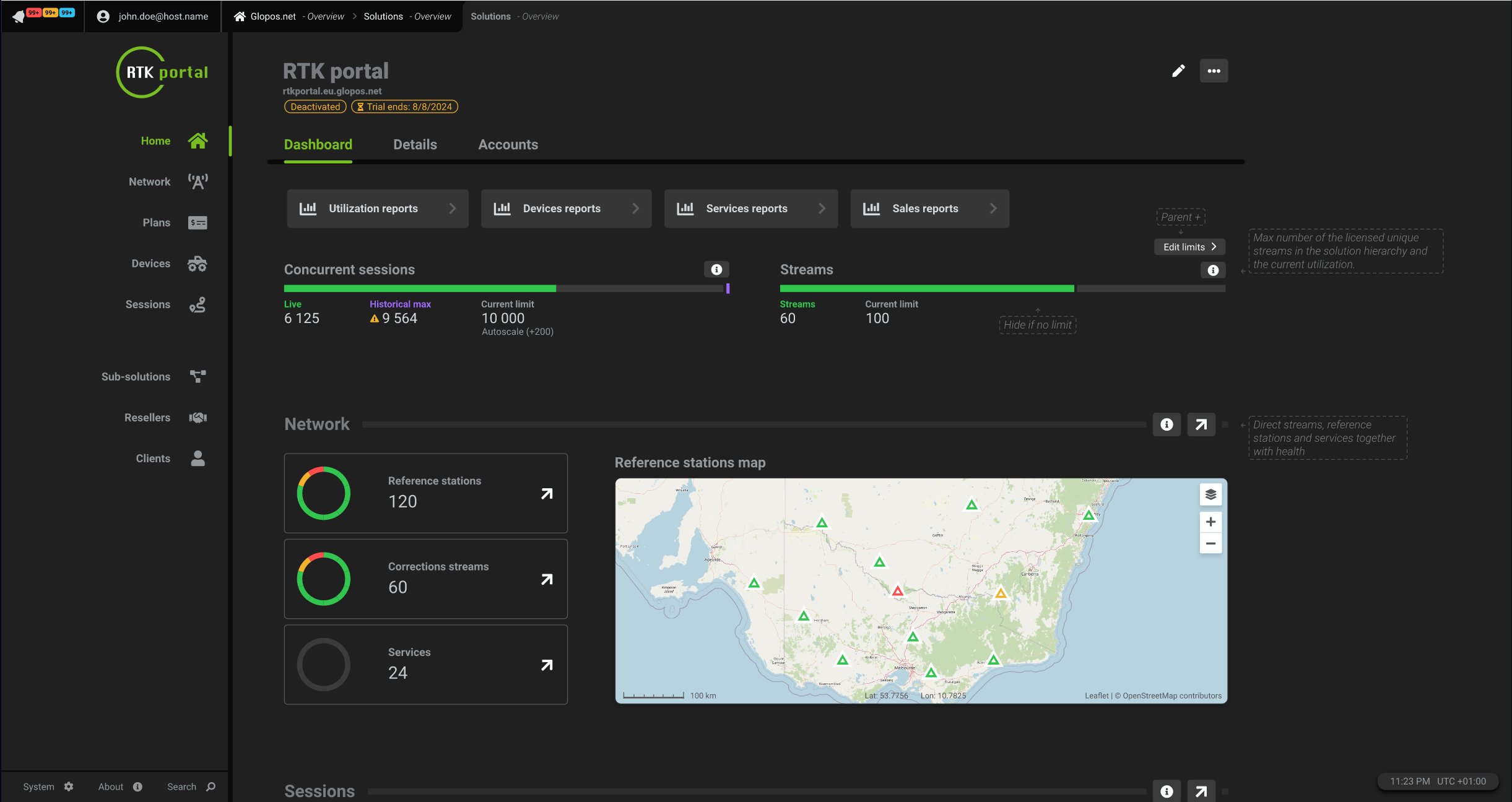Click the pencil edit icon near RTK portal
The height and width of the screenshot is (802, 1512).
point(1177,71)
